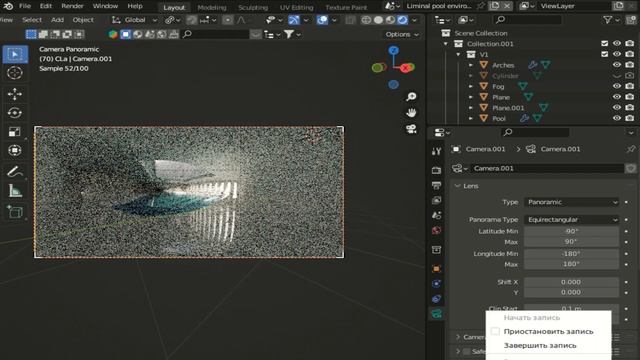This screenshot has width=640, height=360.
Task: Click the Latitude Min -90° field
Action: [x=571, y=231]
